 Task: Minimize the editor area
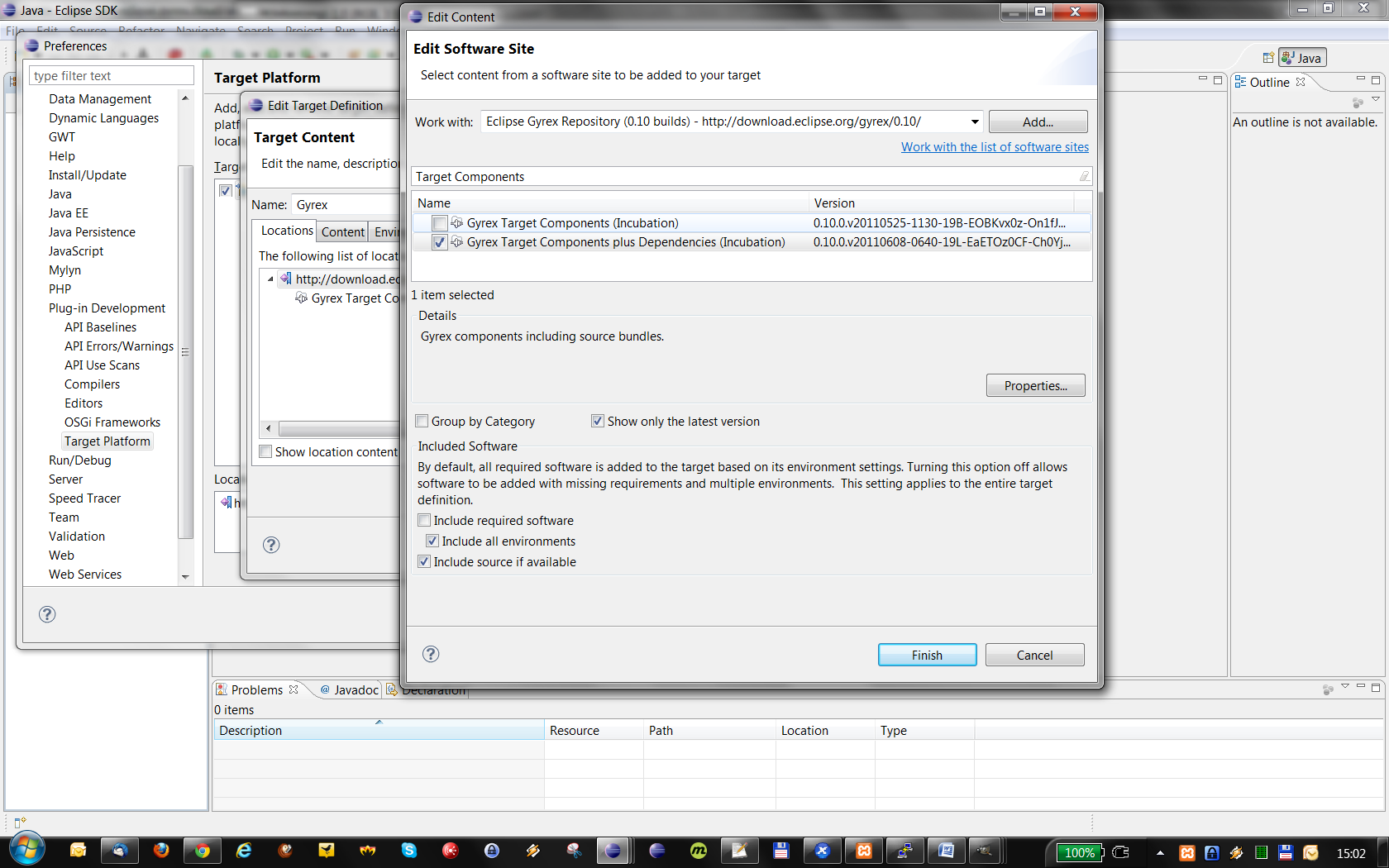click(x=1202, y=79)
